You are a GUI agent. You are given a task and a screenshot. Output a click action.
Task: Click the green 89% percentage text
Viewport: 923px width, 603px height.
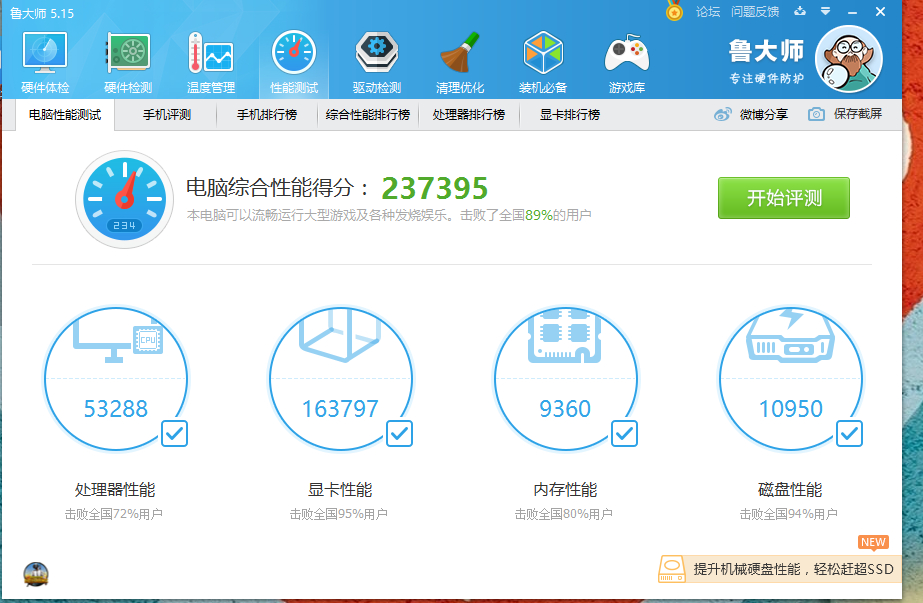pos(539,216)
